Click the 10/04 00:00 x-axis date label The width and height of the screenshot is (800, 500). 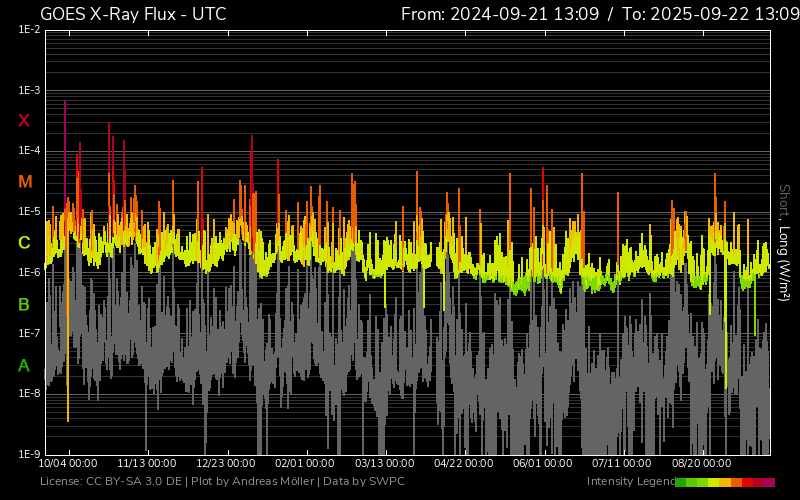68,463
